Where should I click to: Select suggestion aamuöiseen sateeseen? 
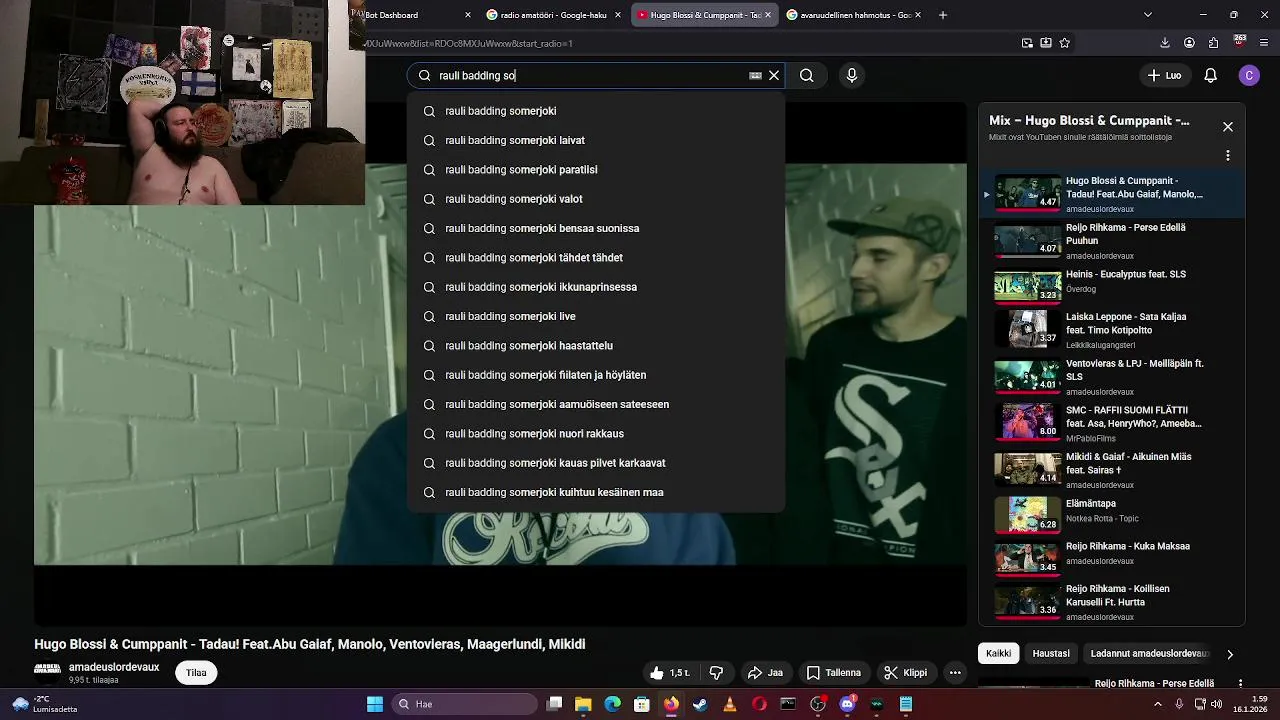pos(596,404)
